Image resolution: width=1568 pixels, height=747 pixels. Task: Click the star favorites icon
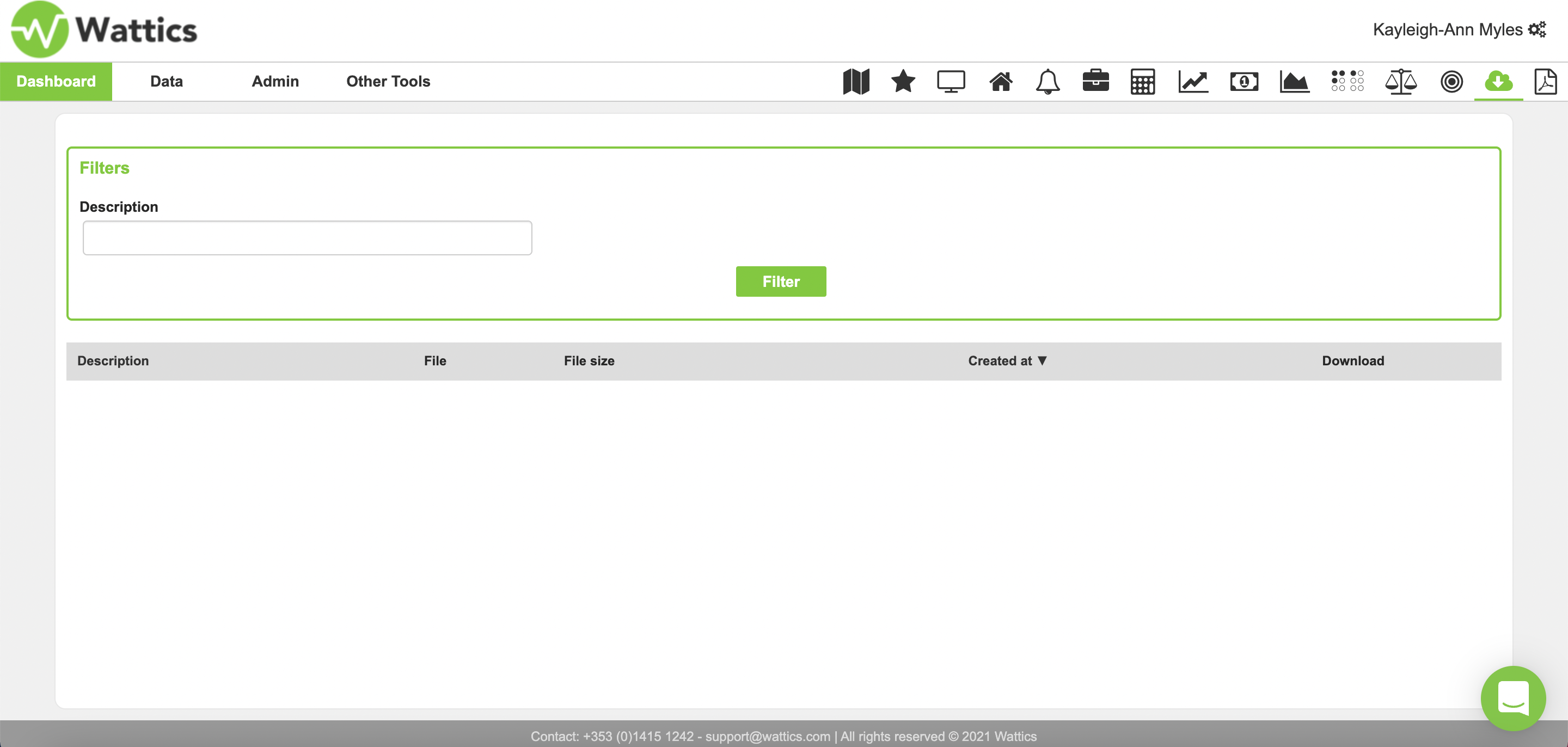903,82
